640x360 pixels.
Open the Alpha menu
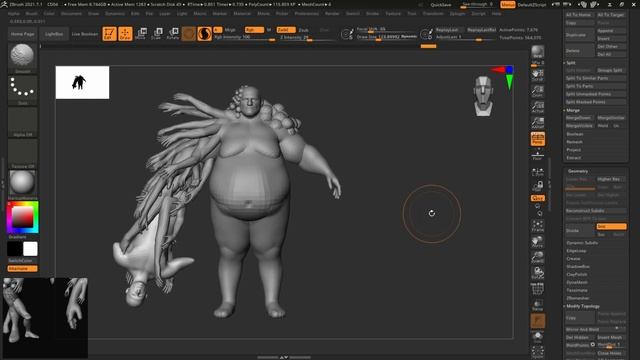click(13, 13)
